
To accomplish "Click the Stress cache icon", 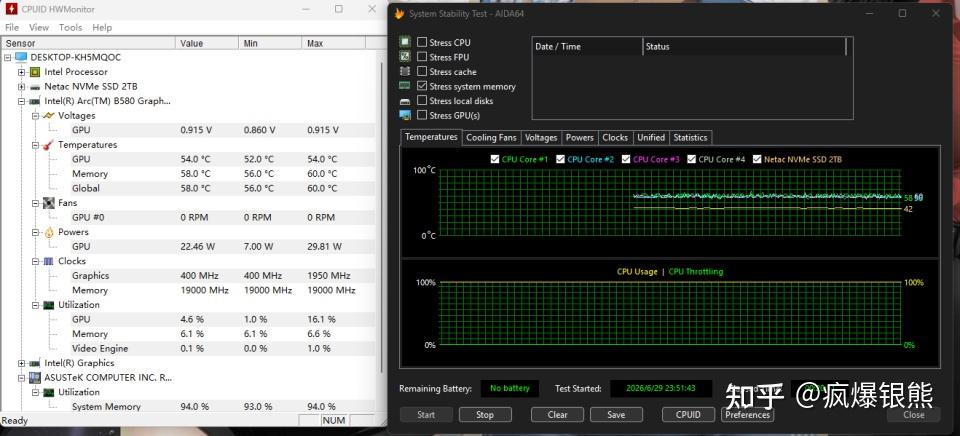I will point(405,71).
